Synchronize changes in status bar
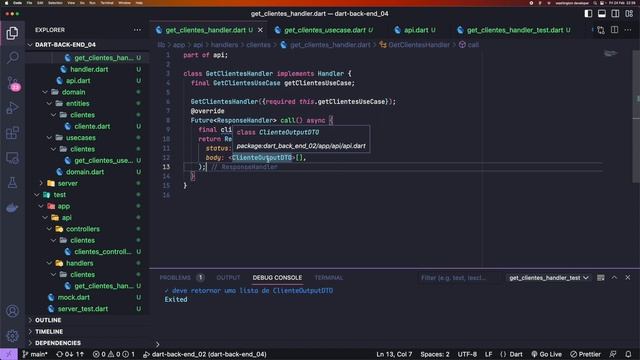Image resolution: width=640 pixels, height=360 pixels. 69,354
